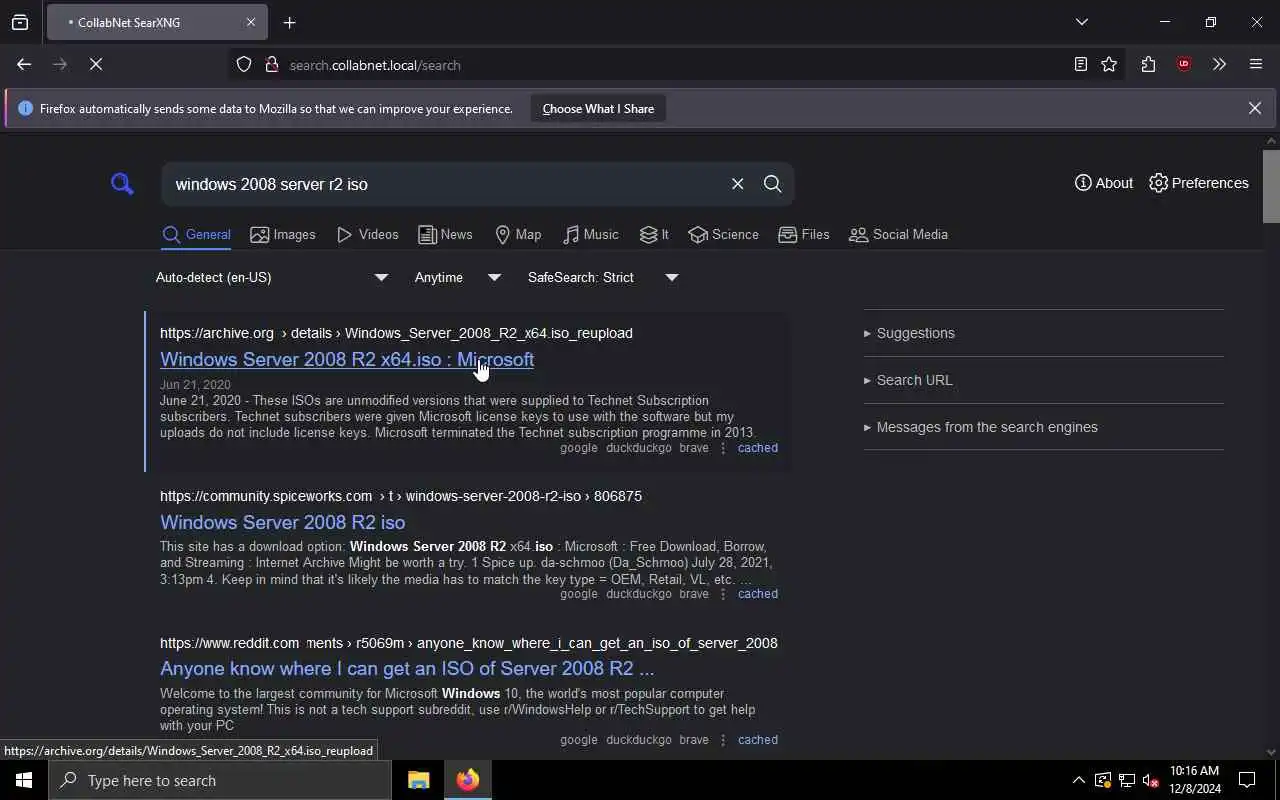1280x800 pixels.
Task: Open more options dots for archive.org result
Action: pos(723,448)
